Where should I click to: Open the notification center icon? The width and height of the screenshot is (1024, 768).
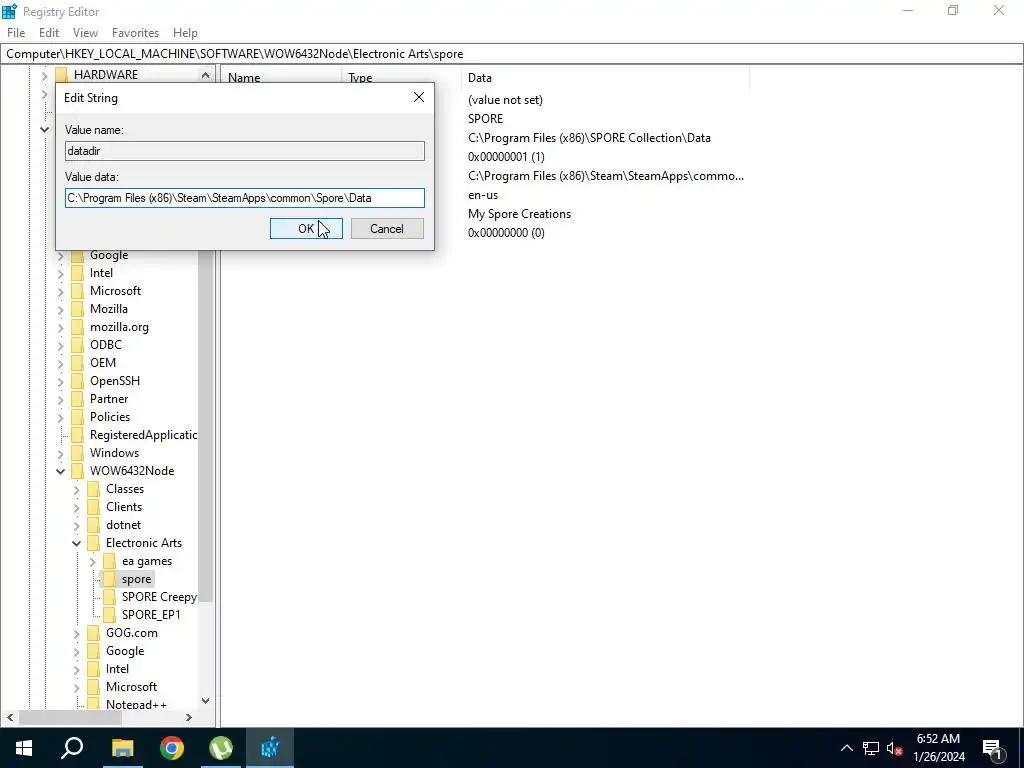(992, 748)
